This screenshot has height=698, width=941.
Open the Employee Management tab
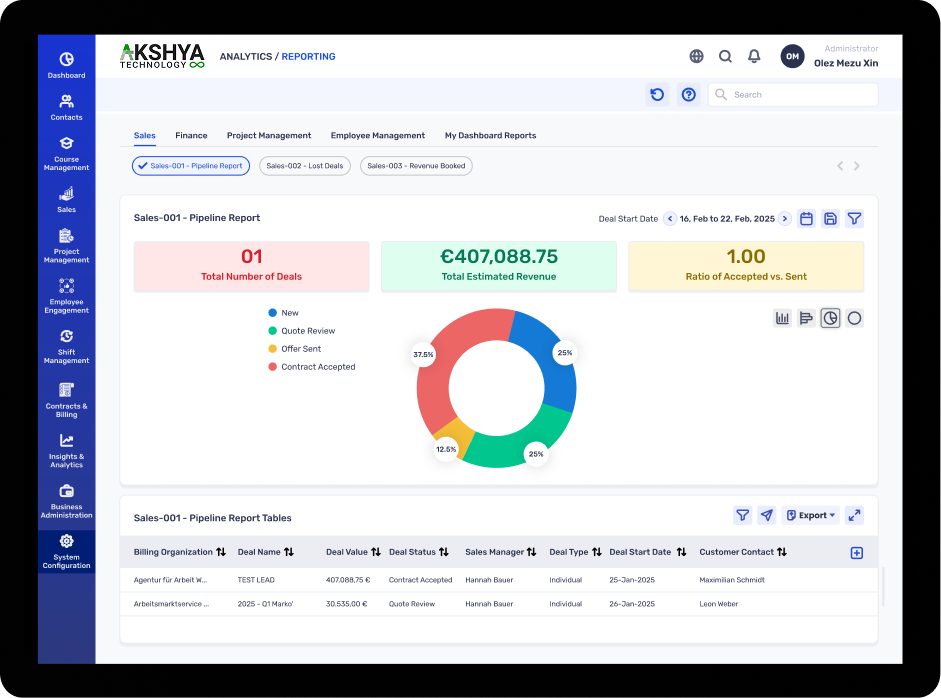[x=378, y=135]
